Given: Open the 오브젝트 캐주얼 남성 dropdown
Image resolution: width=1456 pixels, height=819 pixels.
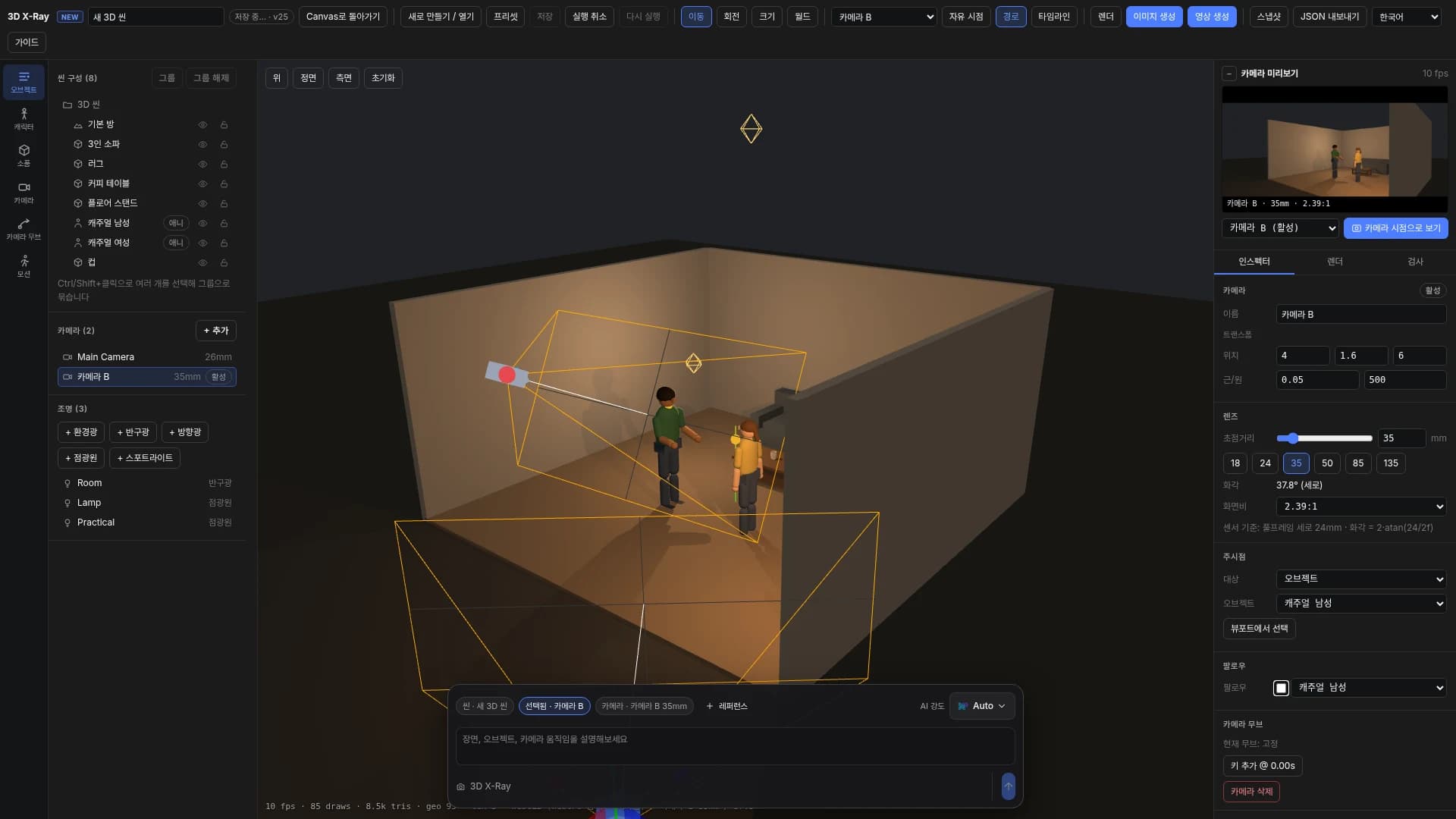Looking at the screenshot, I should coord(1361,603).
